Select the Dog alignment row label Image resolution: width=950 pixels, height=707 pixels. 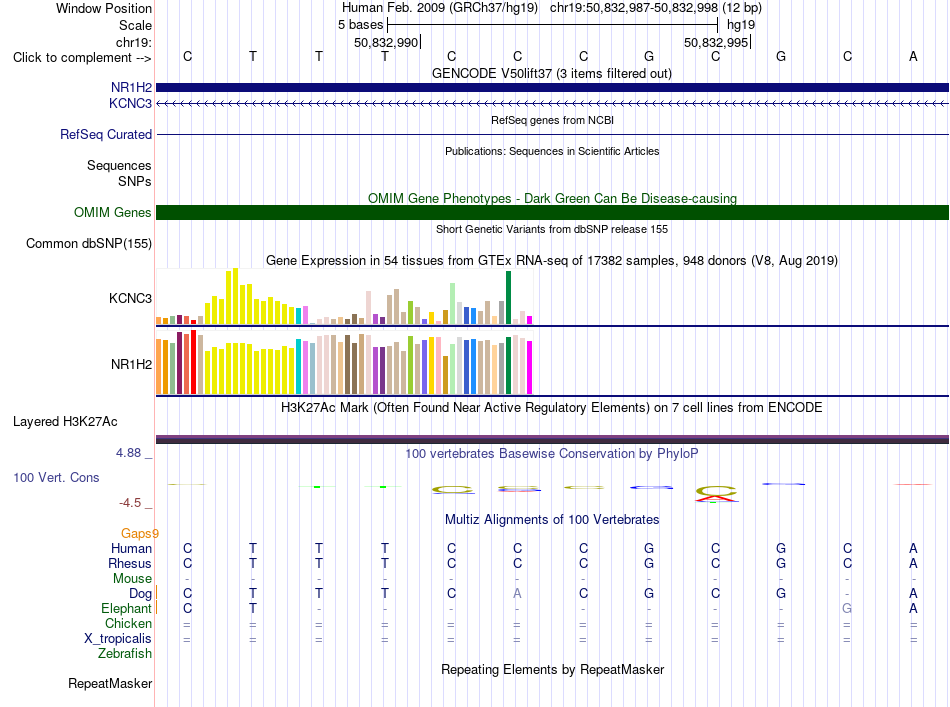140,594
